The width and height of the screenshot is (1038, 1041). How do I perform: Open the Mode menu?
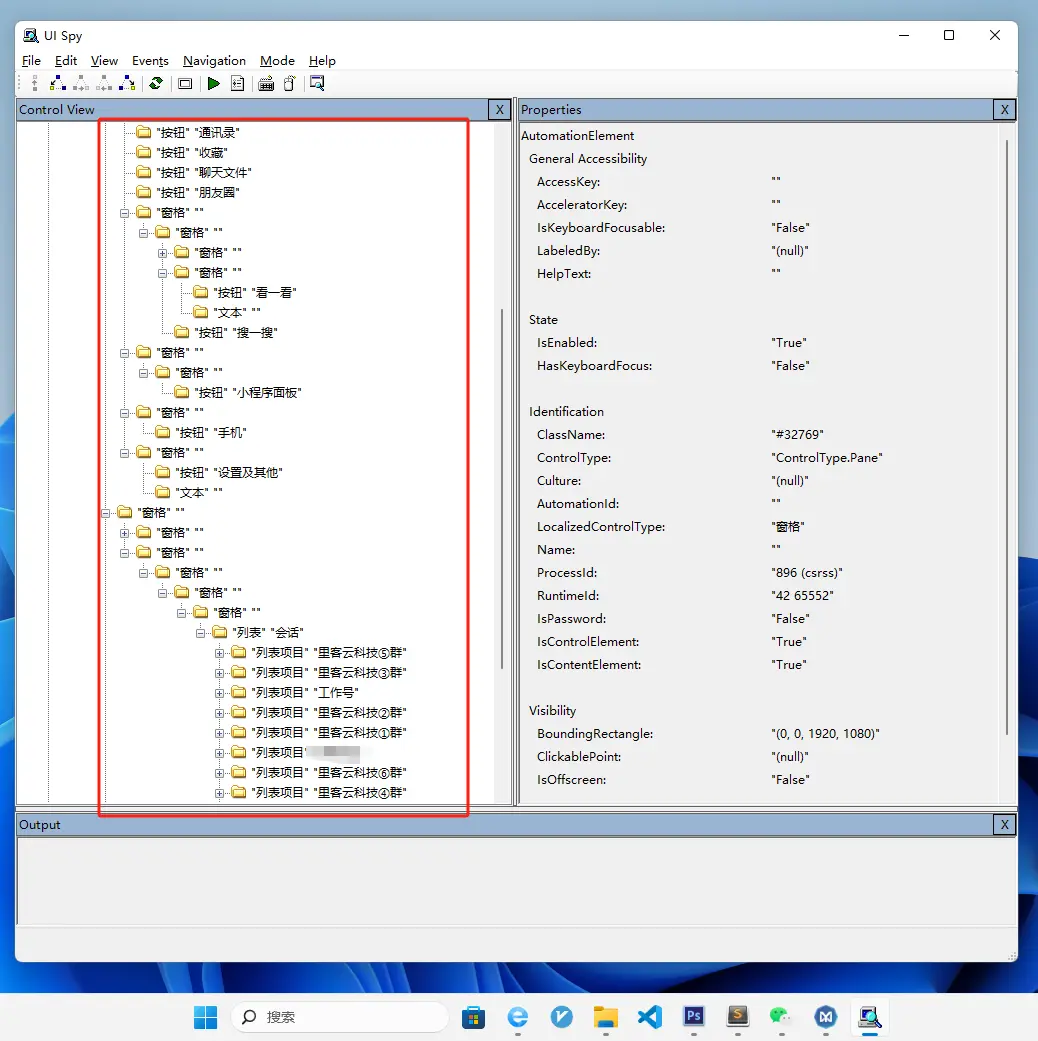pyautogui.click(x=277, y=61)
